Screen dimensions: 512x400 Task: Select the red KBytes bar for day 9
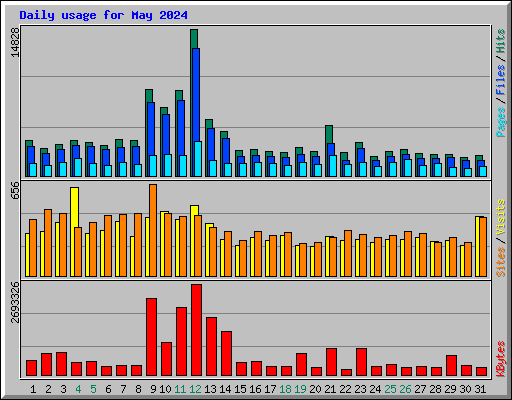[x=151, y=337]
